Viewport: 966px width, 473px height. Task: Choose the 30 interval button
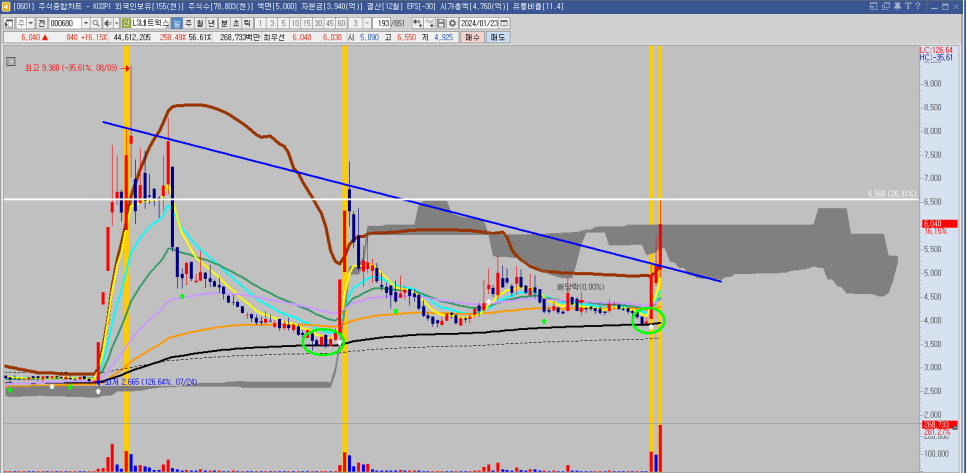coord(318,23)
